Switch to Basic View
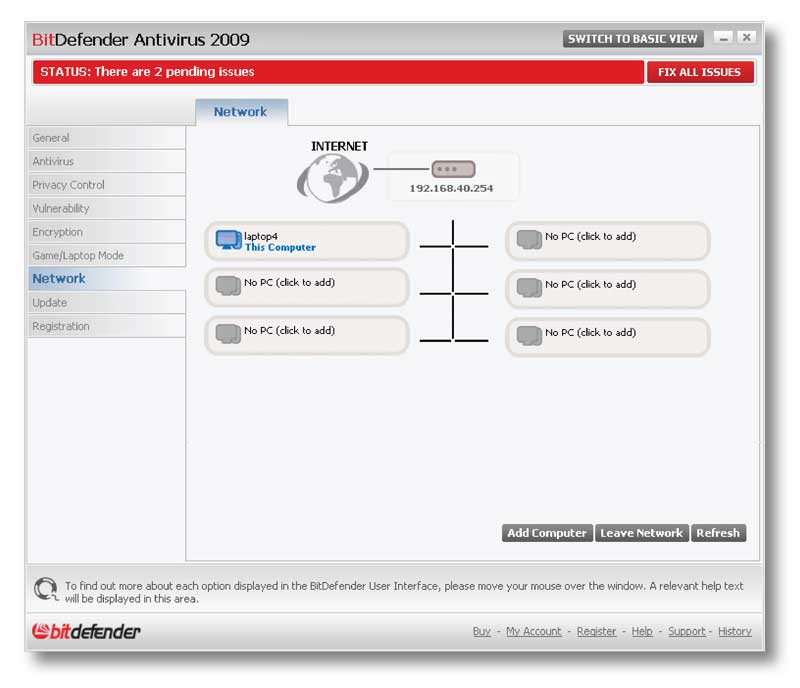The image size is (800, 688). [634, 38]
